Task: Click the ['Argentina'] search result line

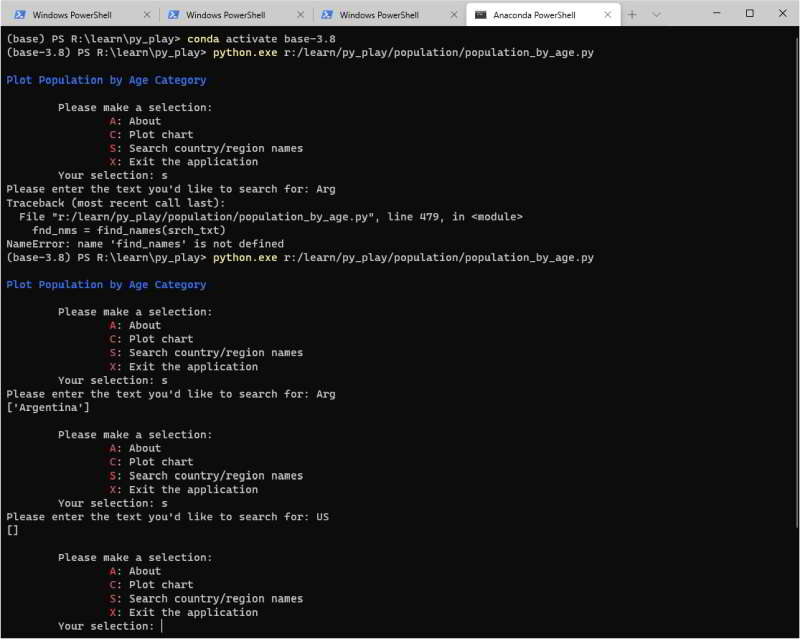Action: coord(47,407)
